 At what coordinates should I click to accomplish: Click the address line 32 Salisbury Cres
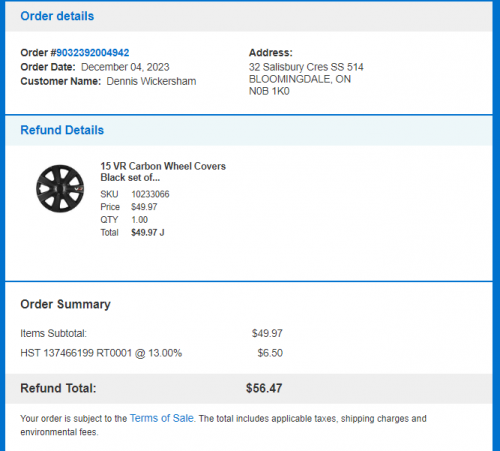click(306, 67)
